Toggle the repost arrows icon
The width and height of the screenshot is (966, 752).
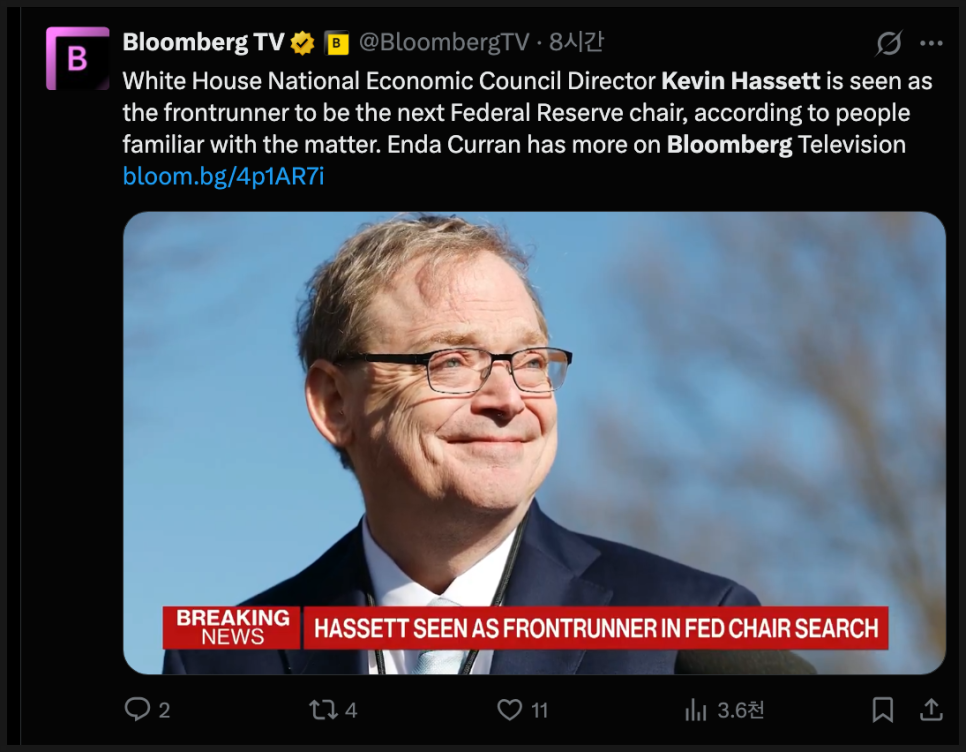(323, 709)
